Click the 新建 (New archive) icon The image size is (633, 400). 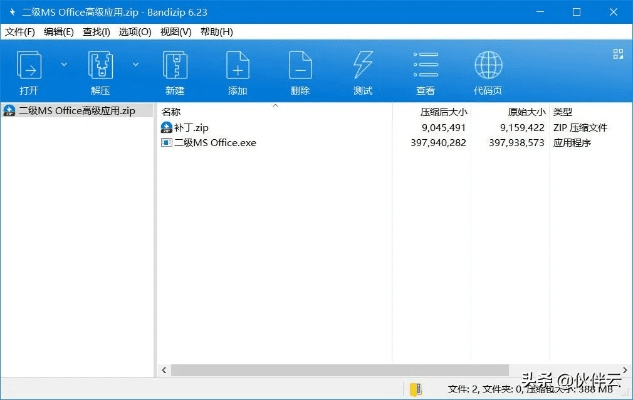pyautogui.click(x=173, y=67)
